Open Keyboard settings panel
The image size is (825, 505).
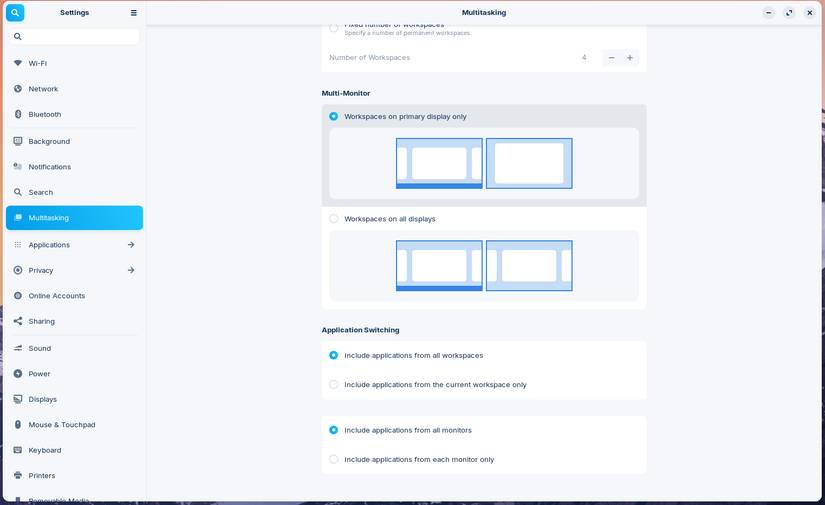coord(74,450)
